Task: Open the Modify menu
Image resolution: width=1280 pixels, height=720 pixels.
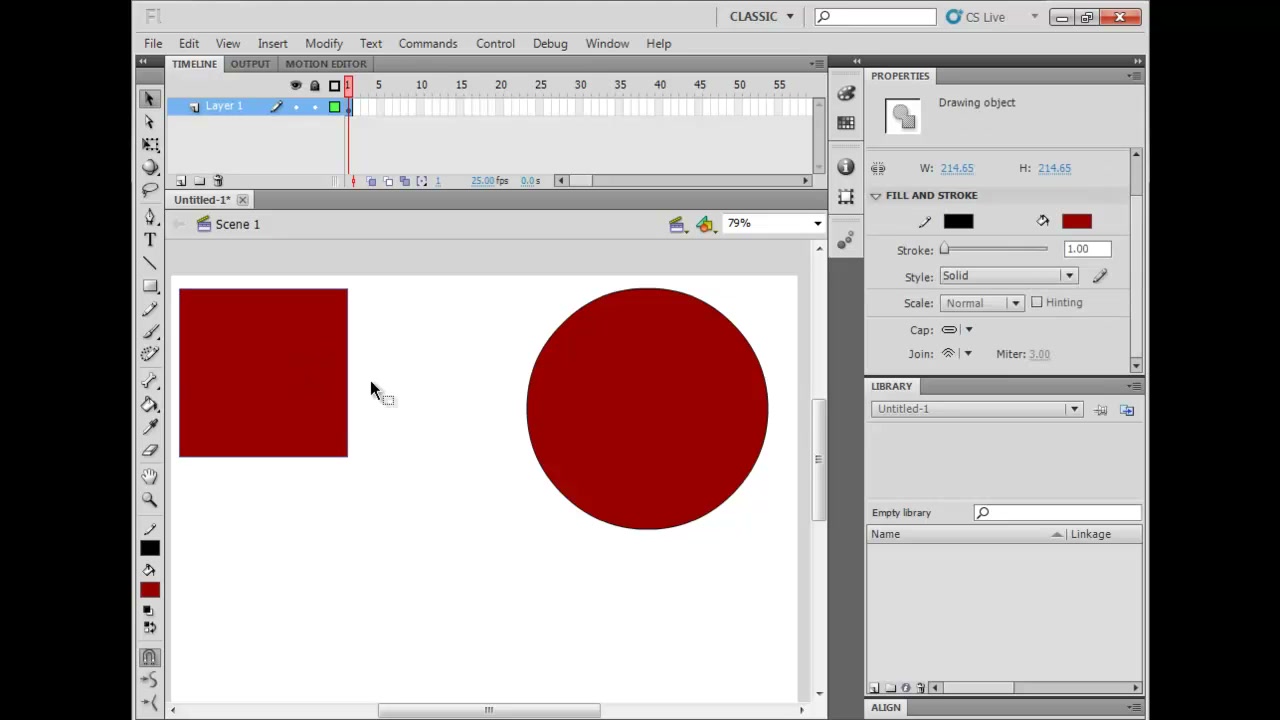Action: coord(324,44)
